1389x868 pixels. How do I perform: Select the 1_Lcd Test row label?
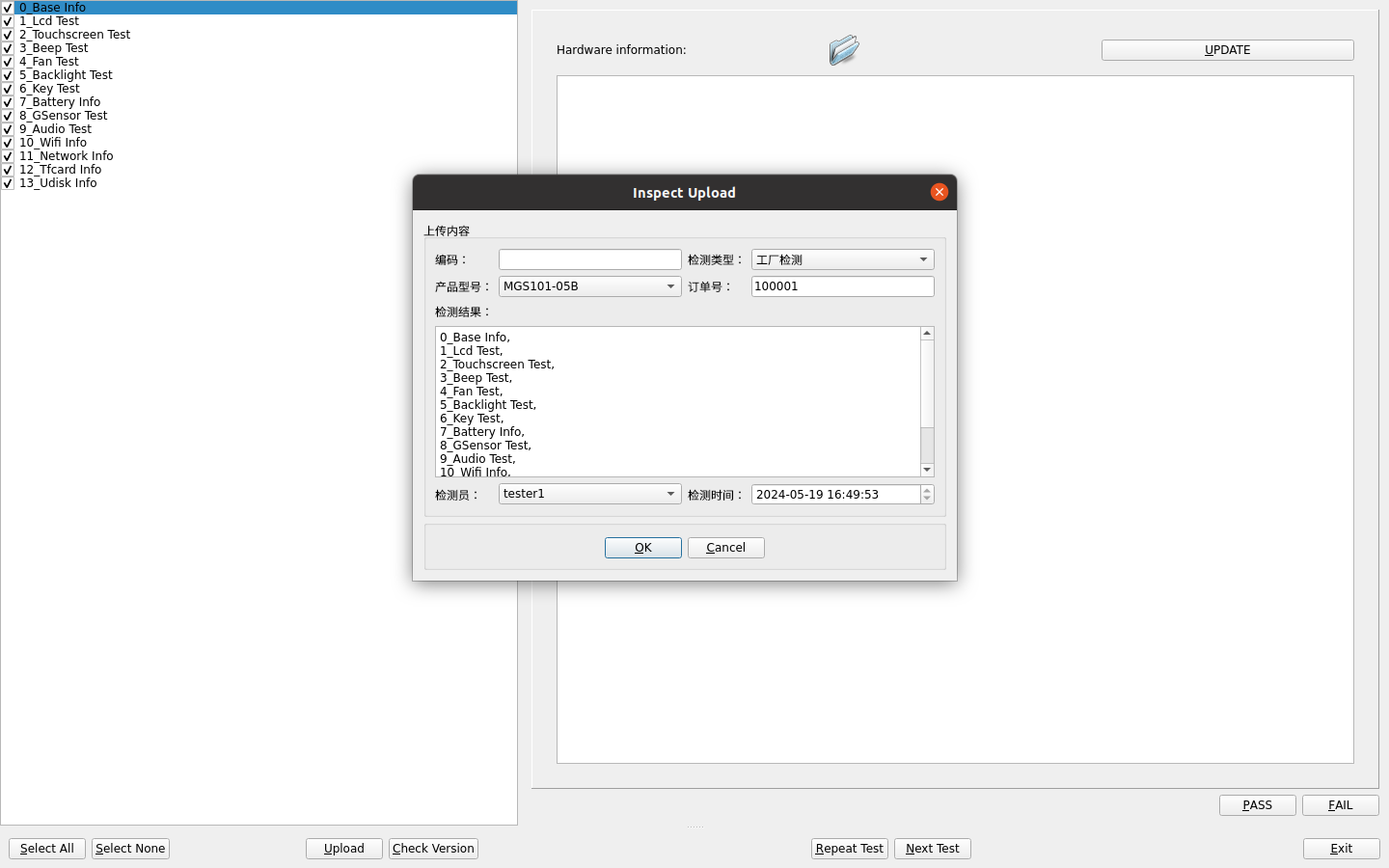[49, 21]
